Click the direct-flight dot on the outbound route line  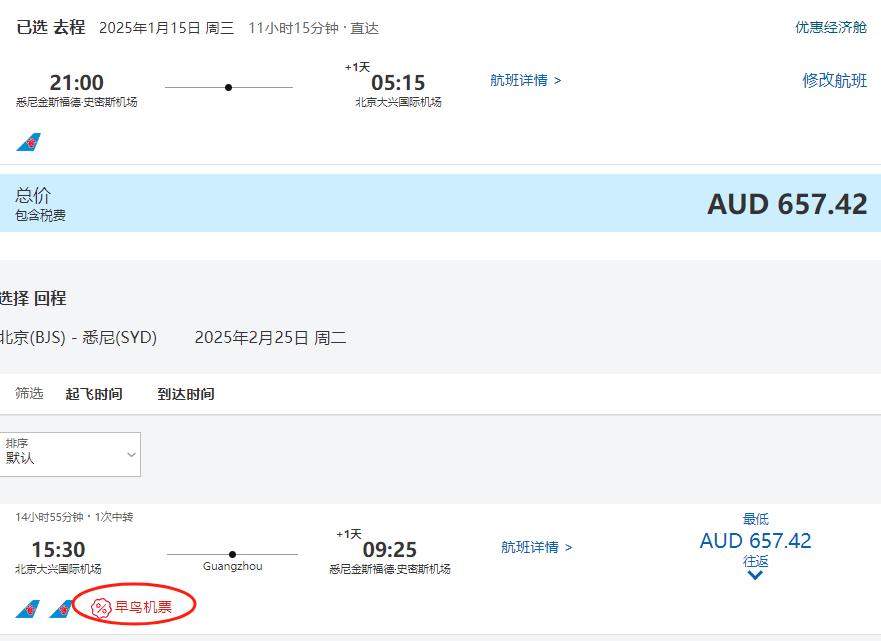229,88
